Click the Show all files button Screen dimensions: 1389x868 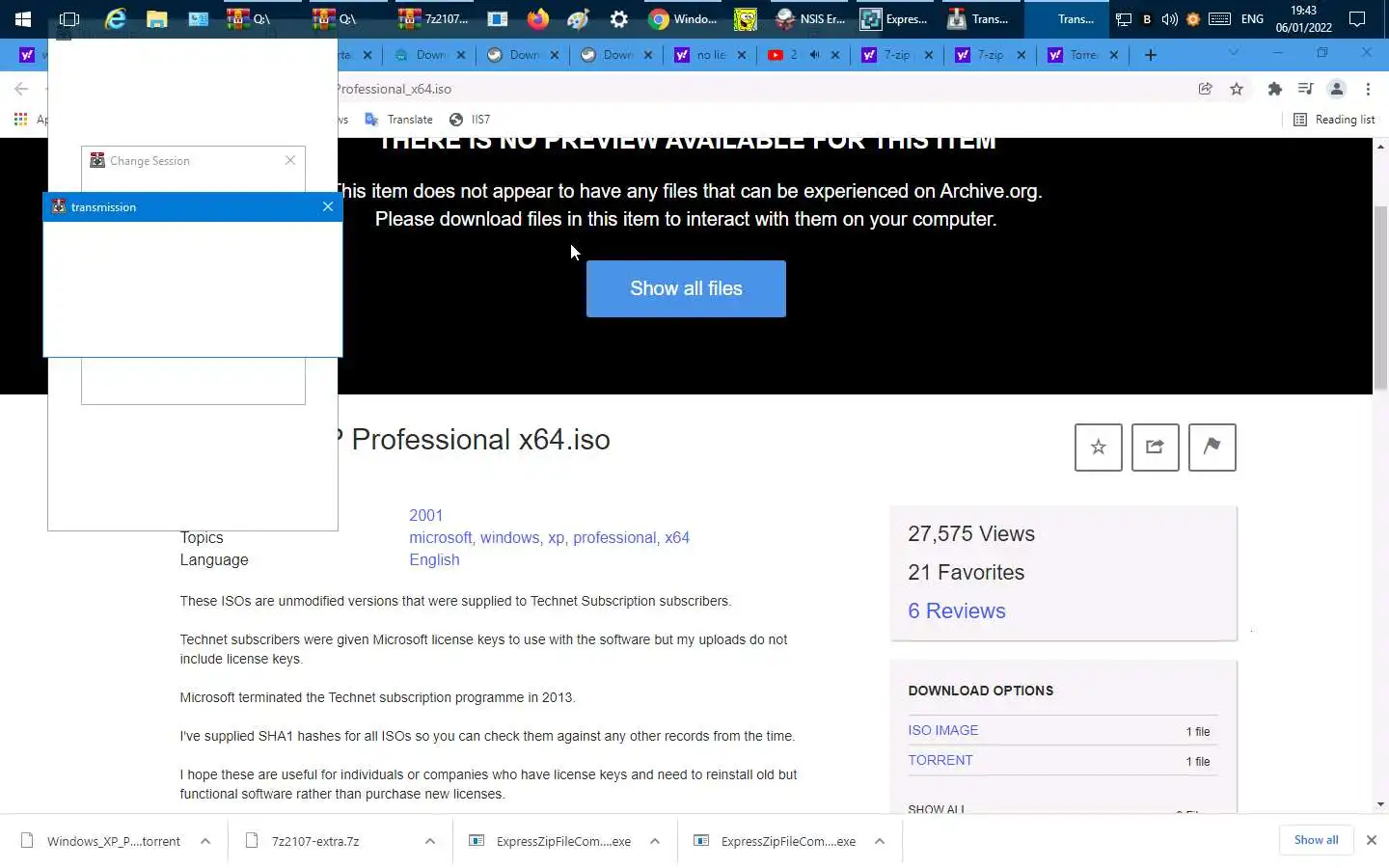click(x=686, y=288)
